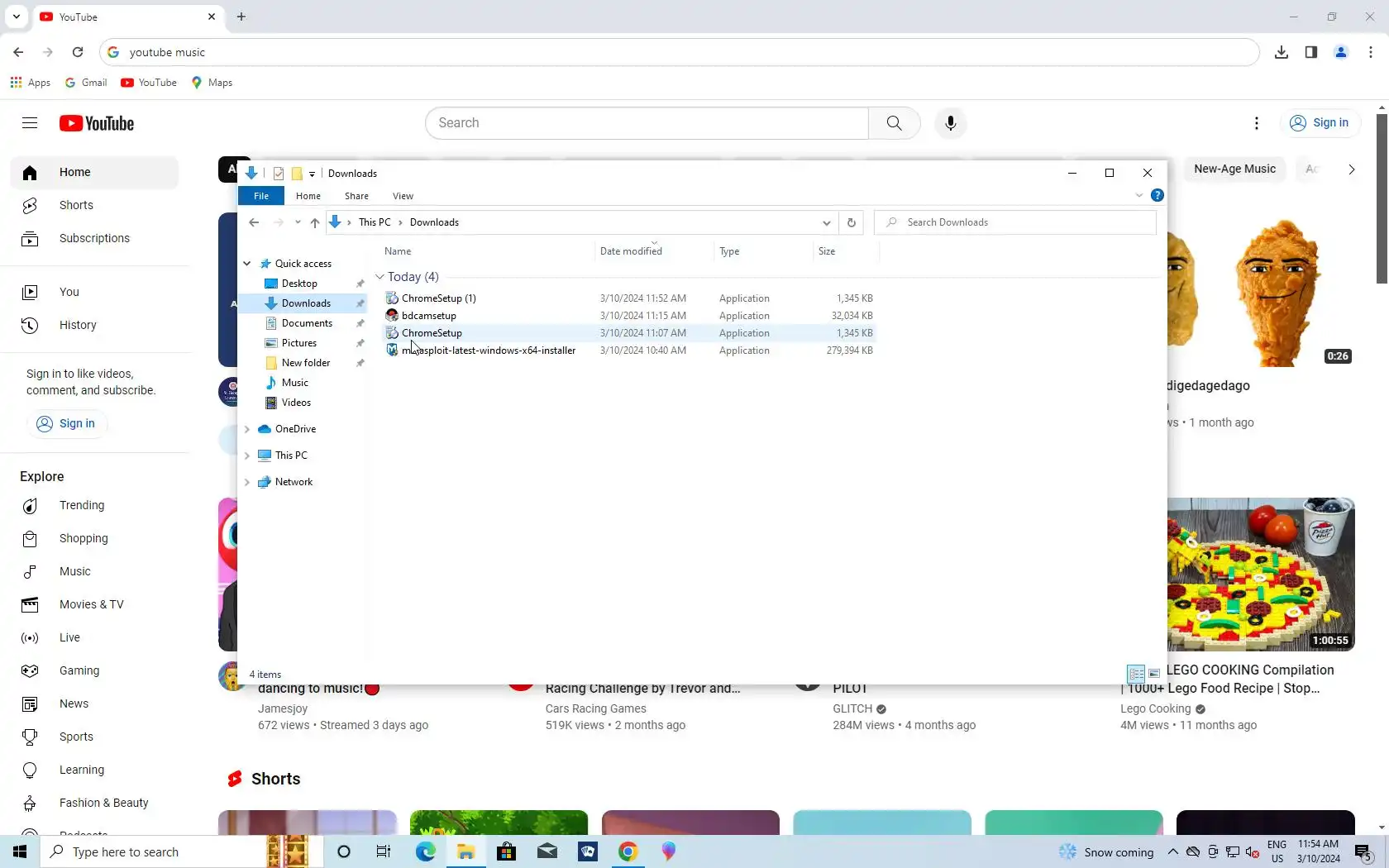Start voice search with the microphone
The image size is (1389, 868).
click(x=951, y=123)
